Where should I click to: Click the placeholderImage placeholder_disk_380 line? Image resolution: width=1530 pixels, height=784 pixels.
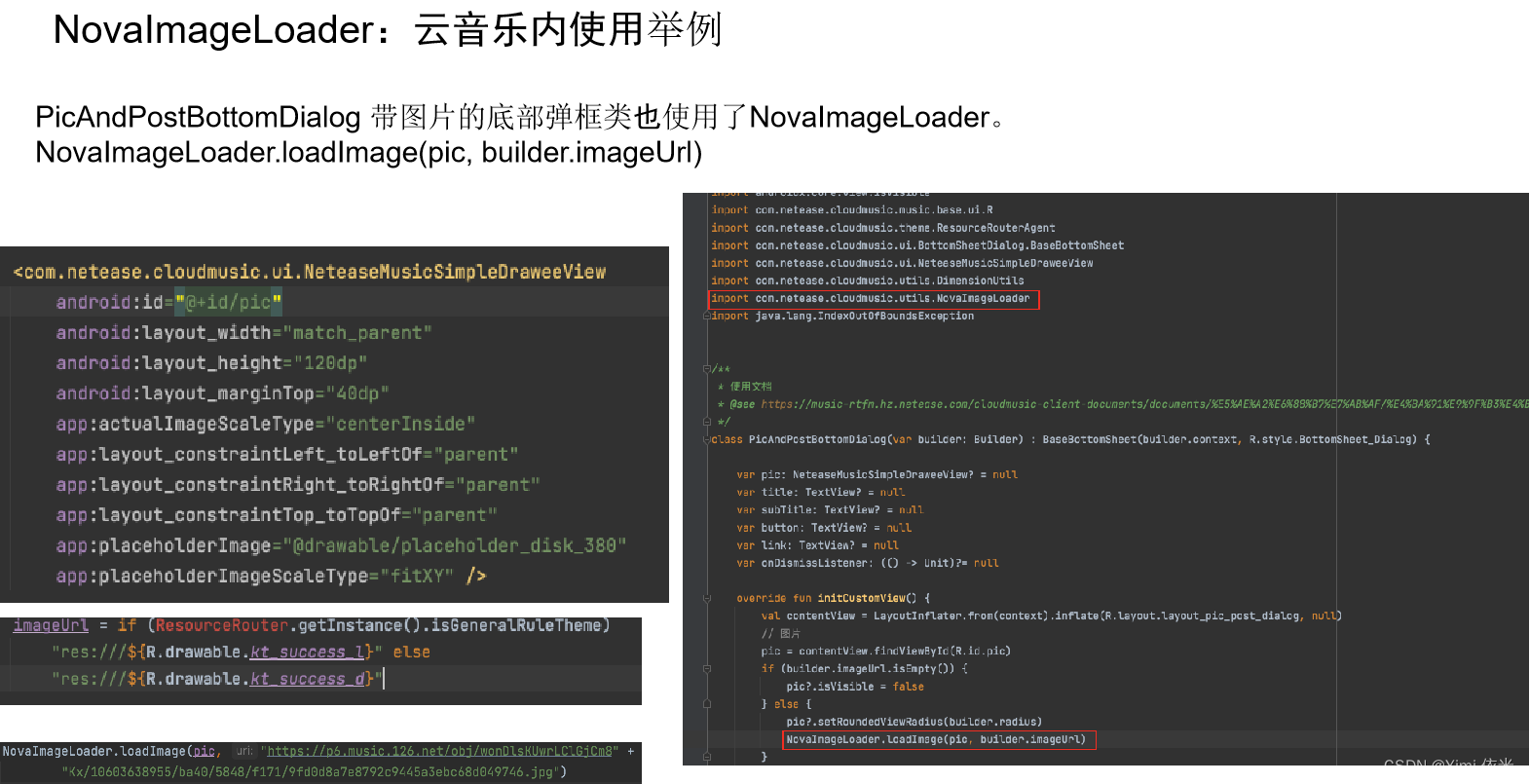(341, 545)
